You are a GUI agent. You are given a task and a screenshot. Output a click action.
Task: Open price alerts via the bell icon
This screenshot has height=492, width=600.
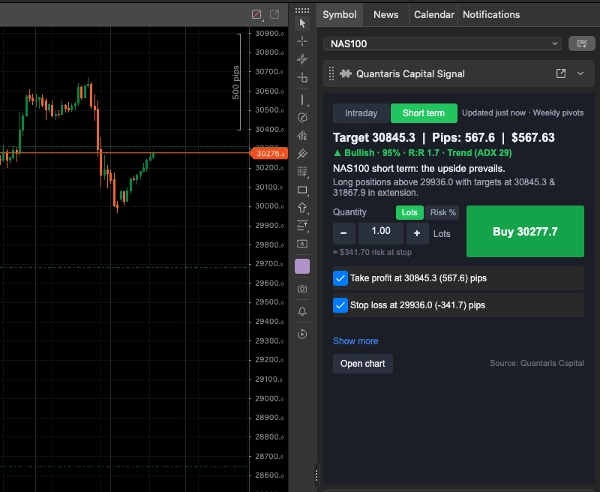coord(302,311)
